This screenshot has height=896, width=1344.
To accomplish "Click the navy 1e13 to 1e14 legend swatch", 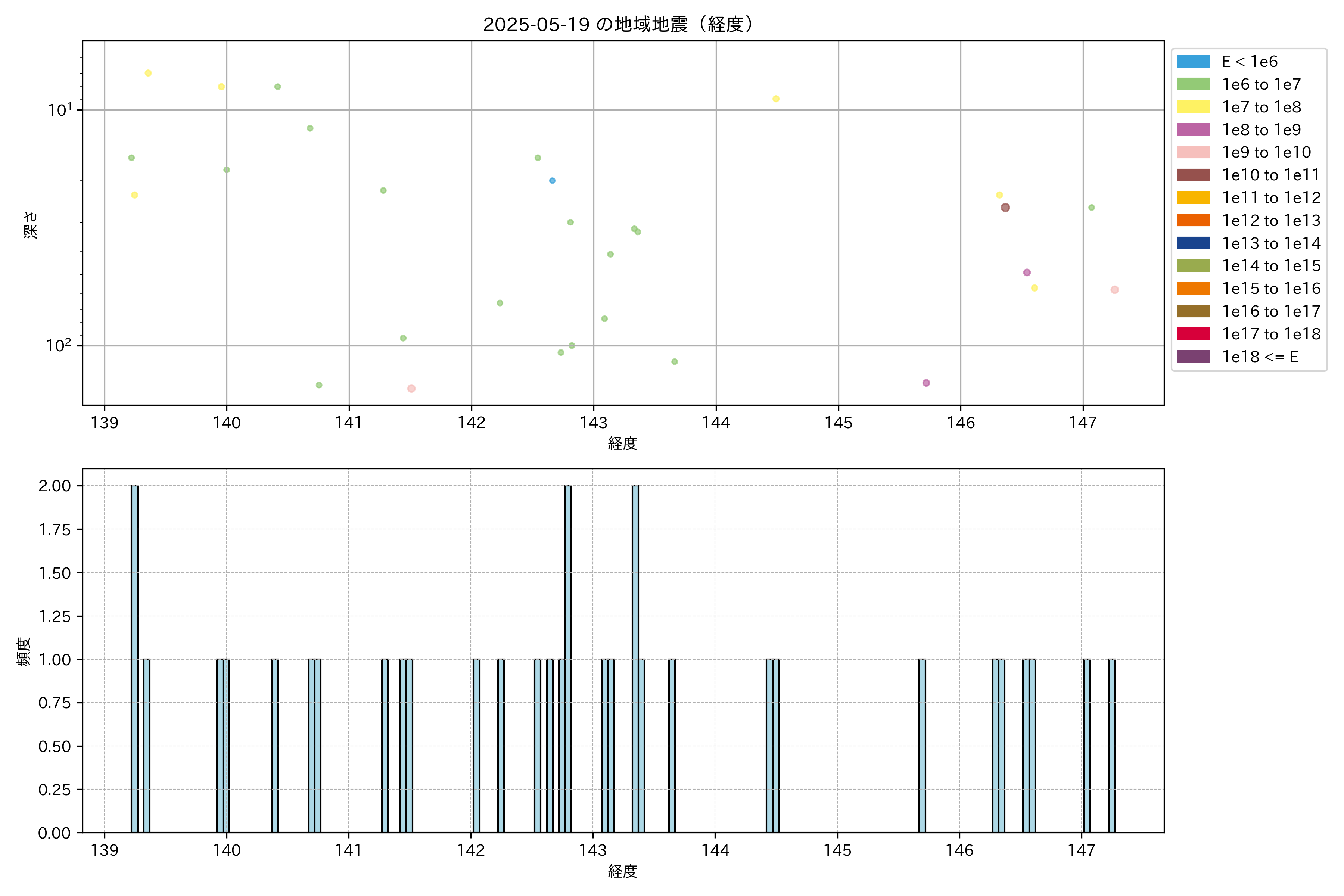I will click(1192, 243).
